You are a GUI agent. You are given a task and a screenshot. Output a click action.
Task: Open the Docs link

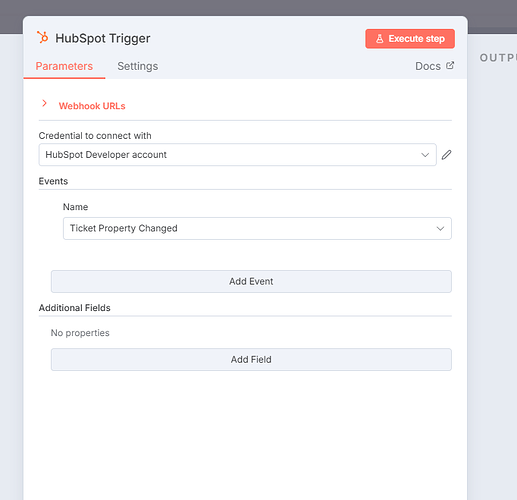click(x=428, y=66)
